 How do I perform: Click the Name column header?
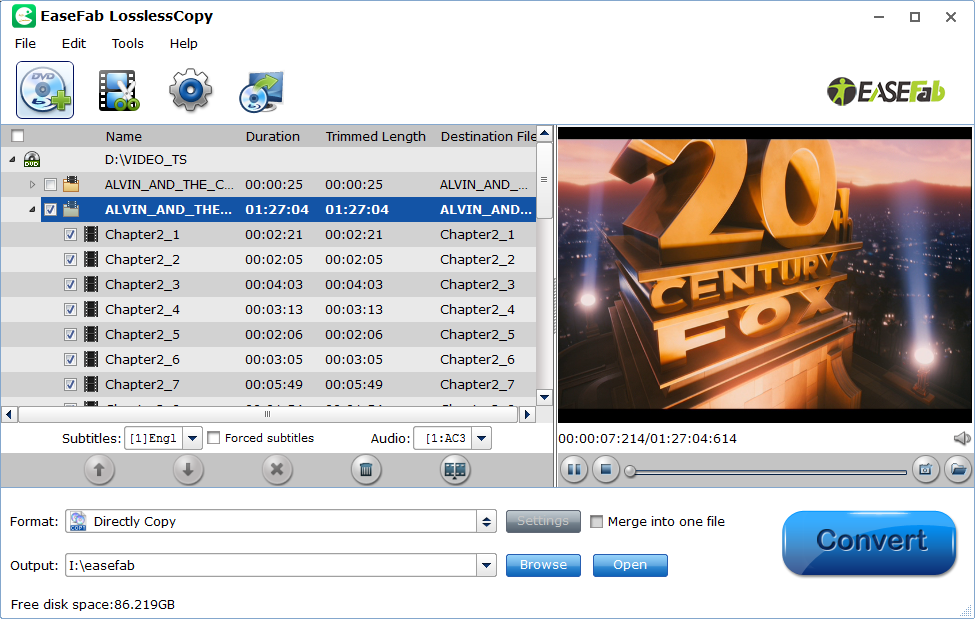click(x=124, y=136)
